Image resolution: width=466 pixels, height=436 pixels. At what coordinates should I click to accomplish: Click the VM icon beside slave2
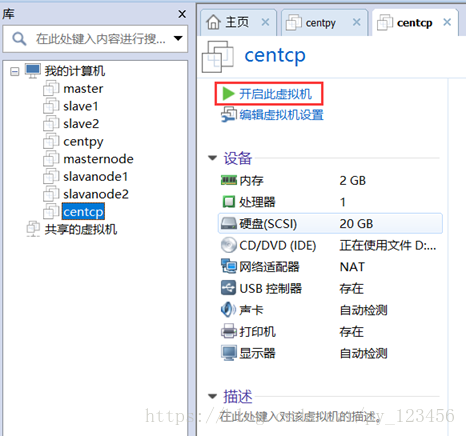click(x=51, y=124)
